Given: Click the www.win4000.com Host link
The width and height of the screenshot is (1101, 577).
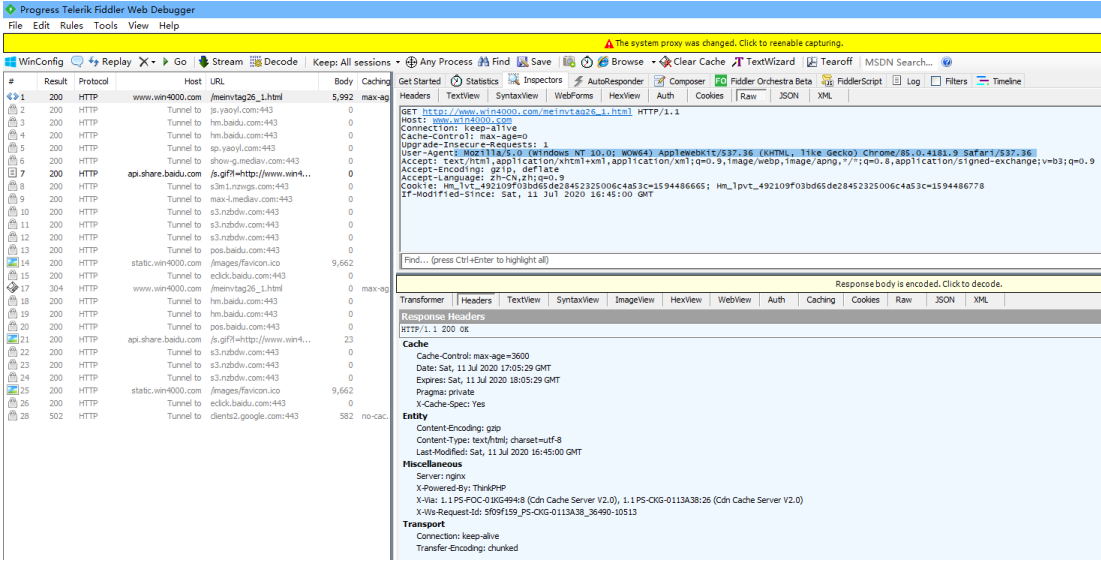Looking at the screenshot, I should tap(472, 120).
